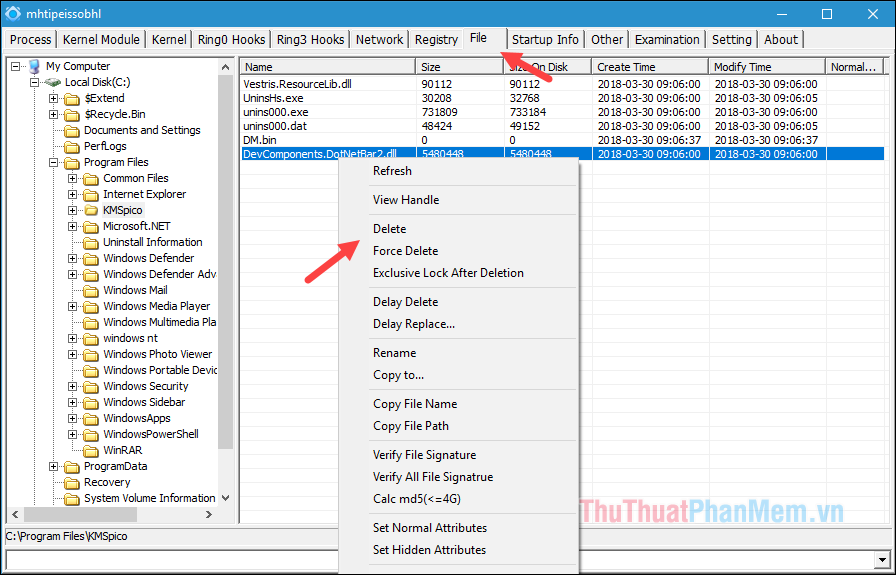
Task: Open the bottom combo box dropdown
Action: (883, 560)
